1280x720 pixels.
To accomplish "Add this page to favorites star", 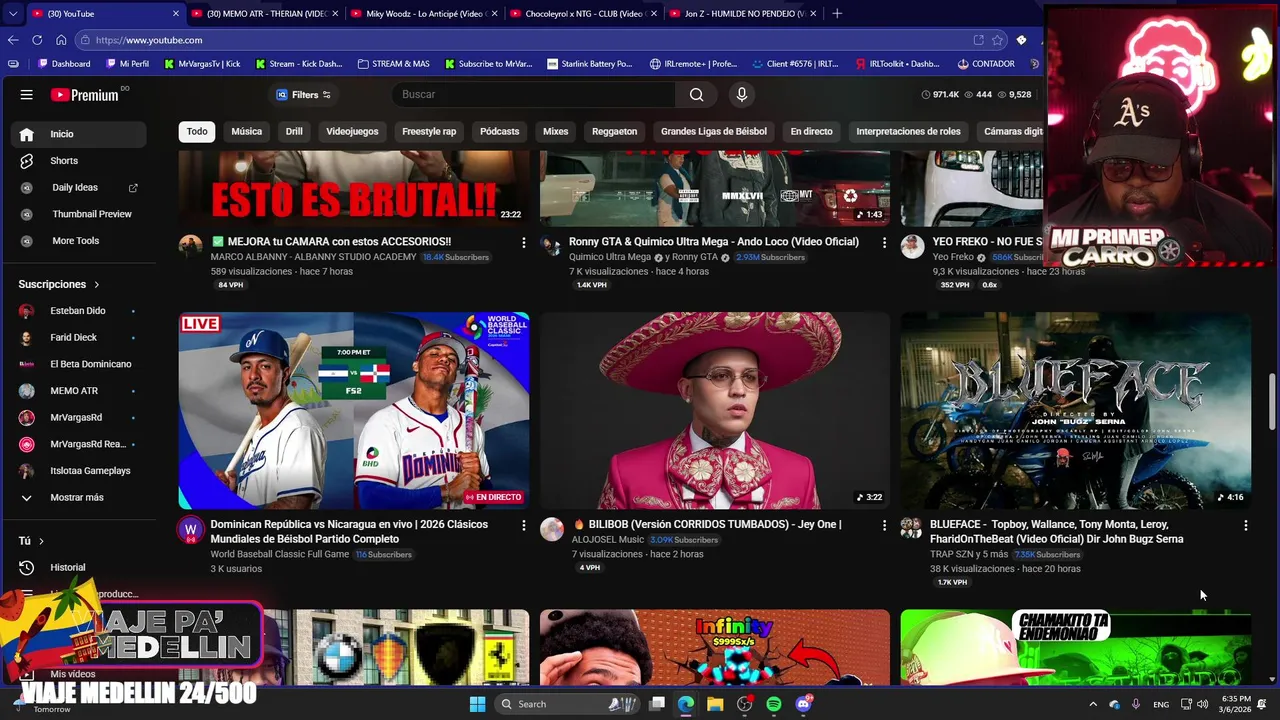I will pyautogui.click(x=997, y=40).
